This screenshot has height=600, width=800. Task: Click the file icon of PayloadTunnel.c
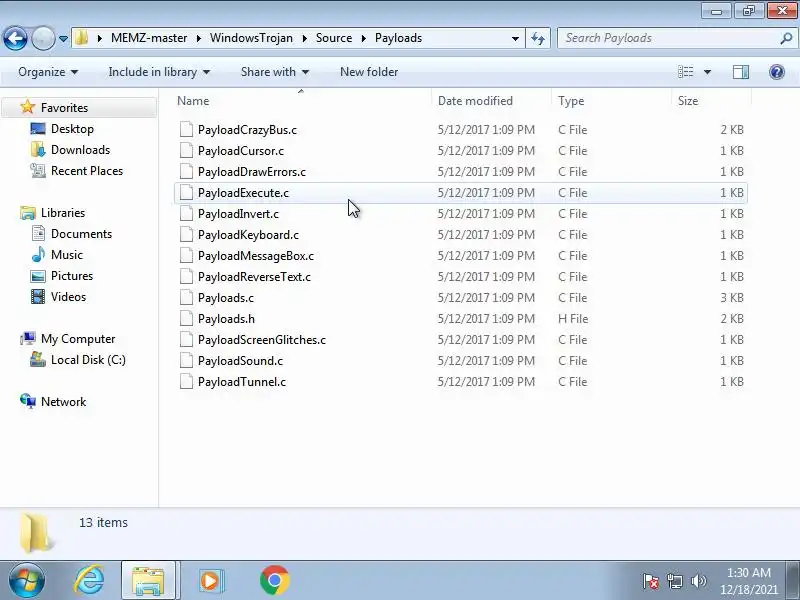pyautogui.click(x=186, y=382)
